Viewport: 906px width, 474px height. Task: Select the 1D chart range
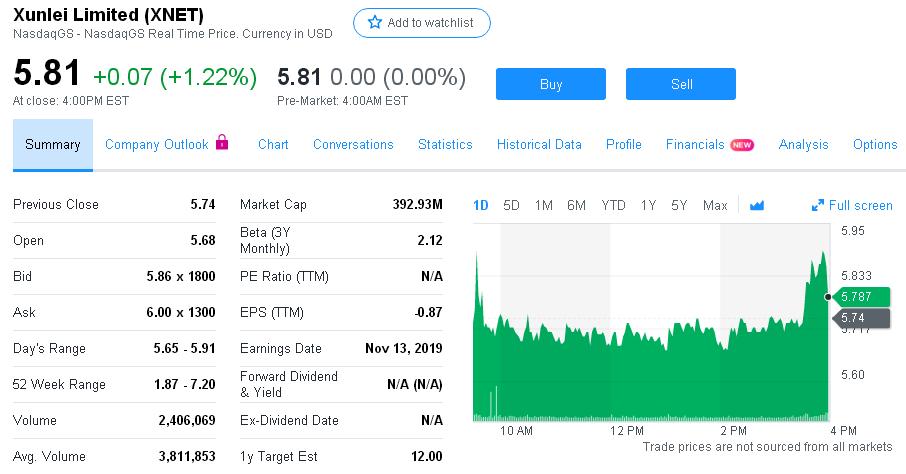[481, 205]
